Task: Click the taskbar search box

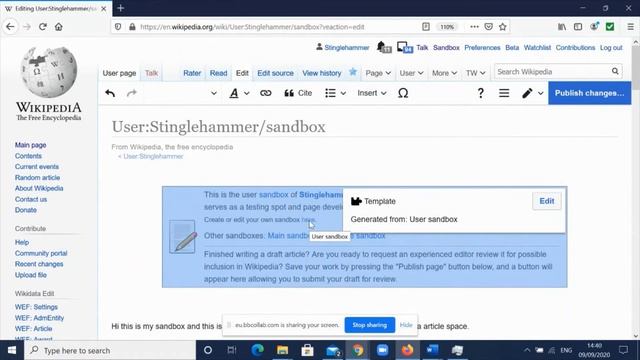Action: [x=110, y=350]
